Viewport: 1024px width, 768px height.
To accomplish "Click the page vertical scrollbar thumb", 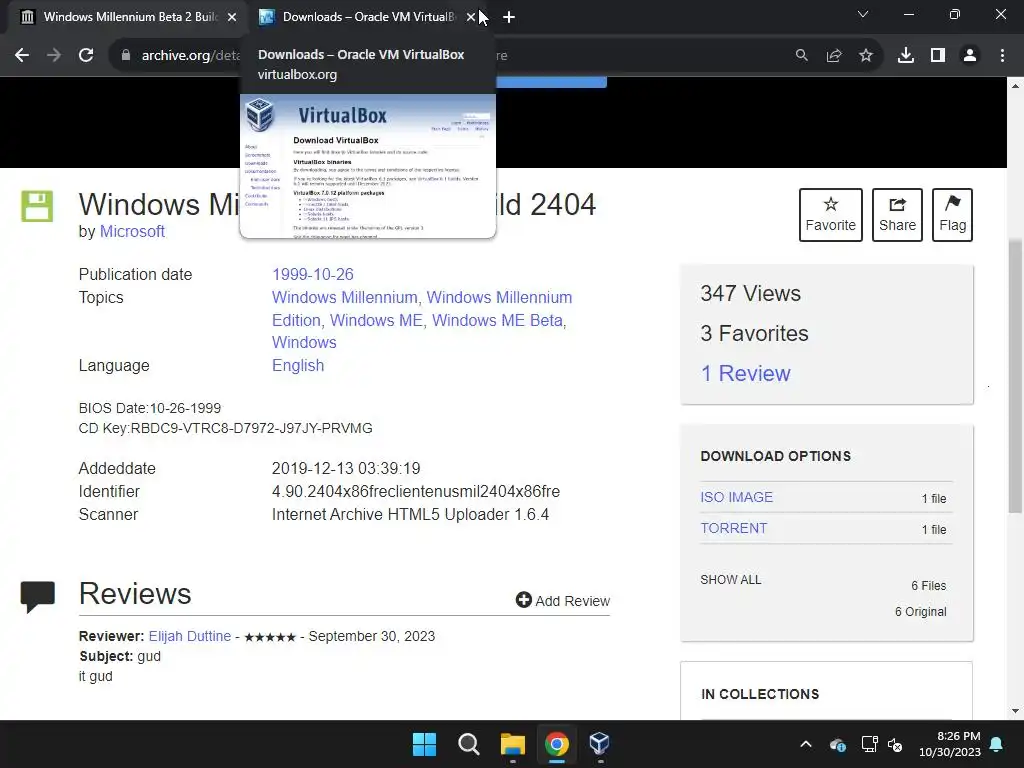I will click(x=1015, y=376).
